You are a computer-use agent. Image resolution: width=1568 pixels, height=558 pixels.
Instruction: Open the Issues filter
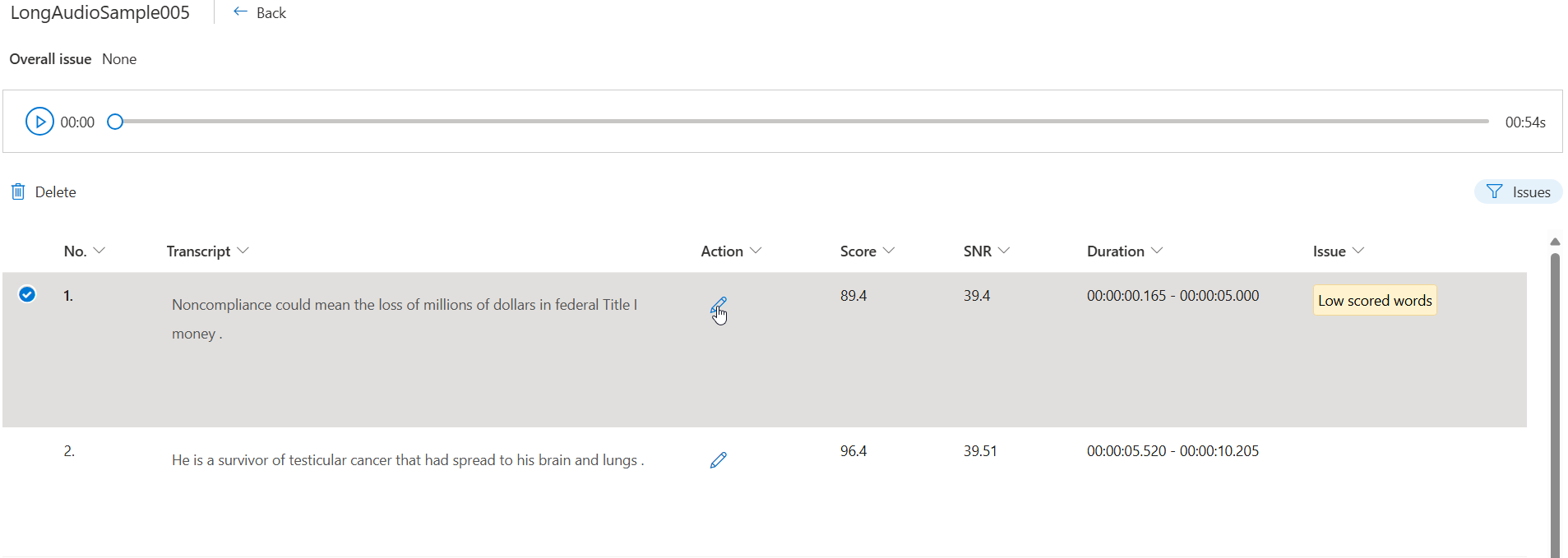(x=1518, y=191)
